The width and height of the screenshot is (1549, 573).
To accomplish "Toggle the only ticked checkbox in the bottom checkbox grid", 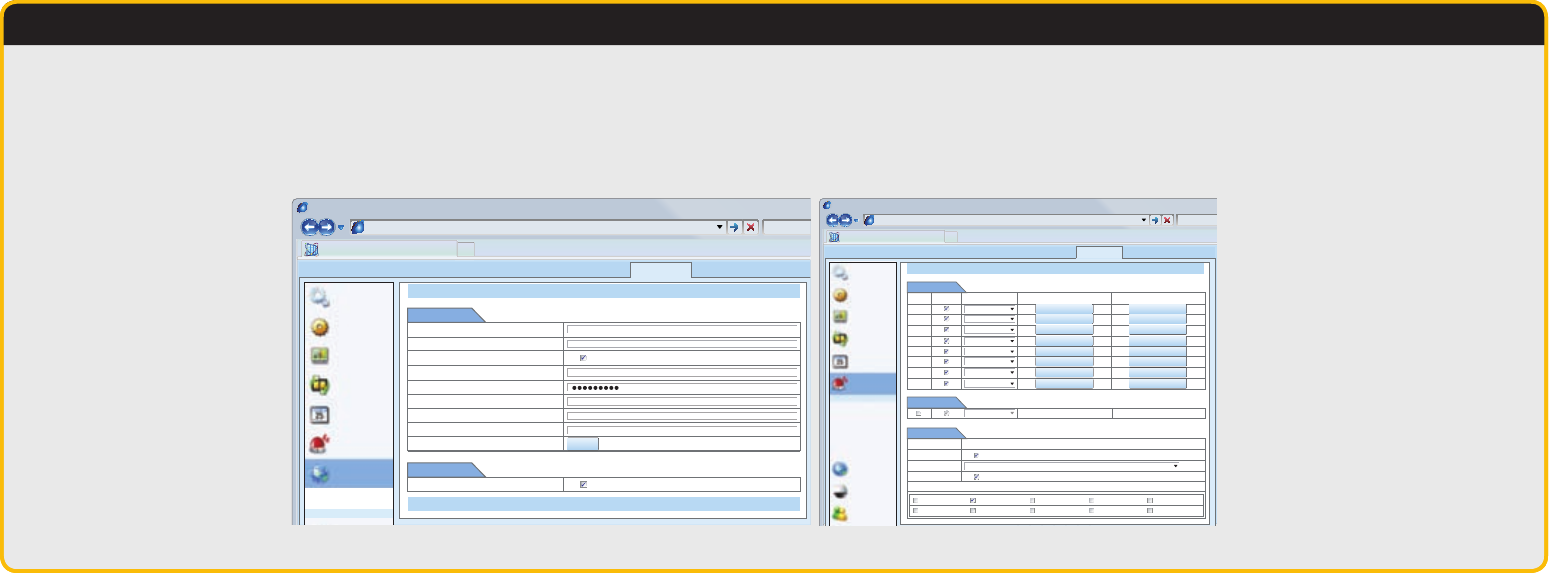I will [x=973, y=499].
